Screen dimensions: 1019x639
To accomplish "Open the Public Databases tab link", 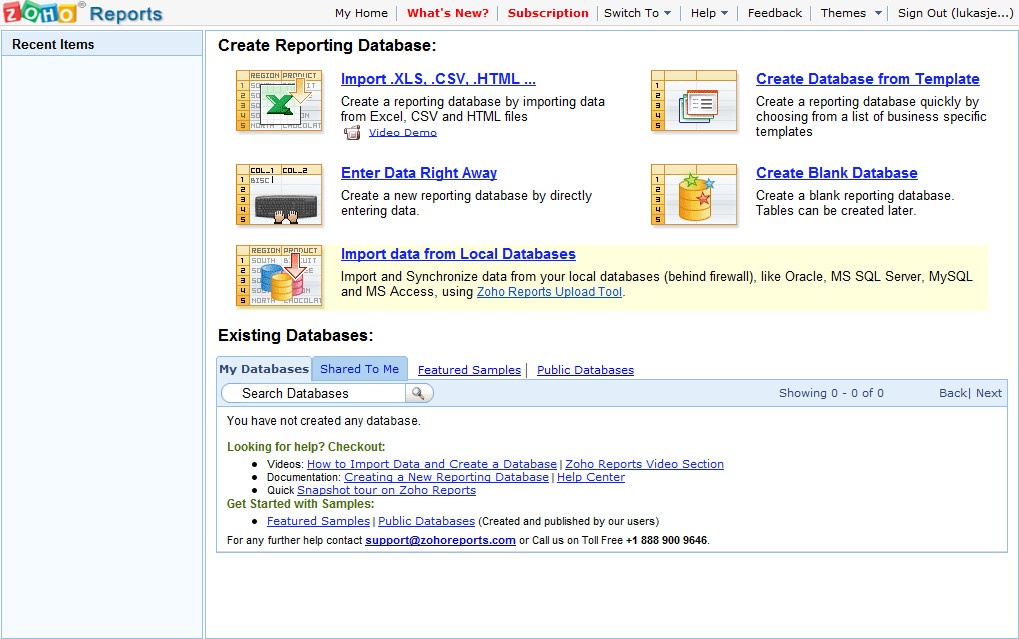I will pos(585,370).
